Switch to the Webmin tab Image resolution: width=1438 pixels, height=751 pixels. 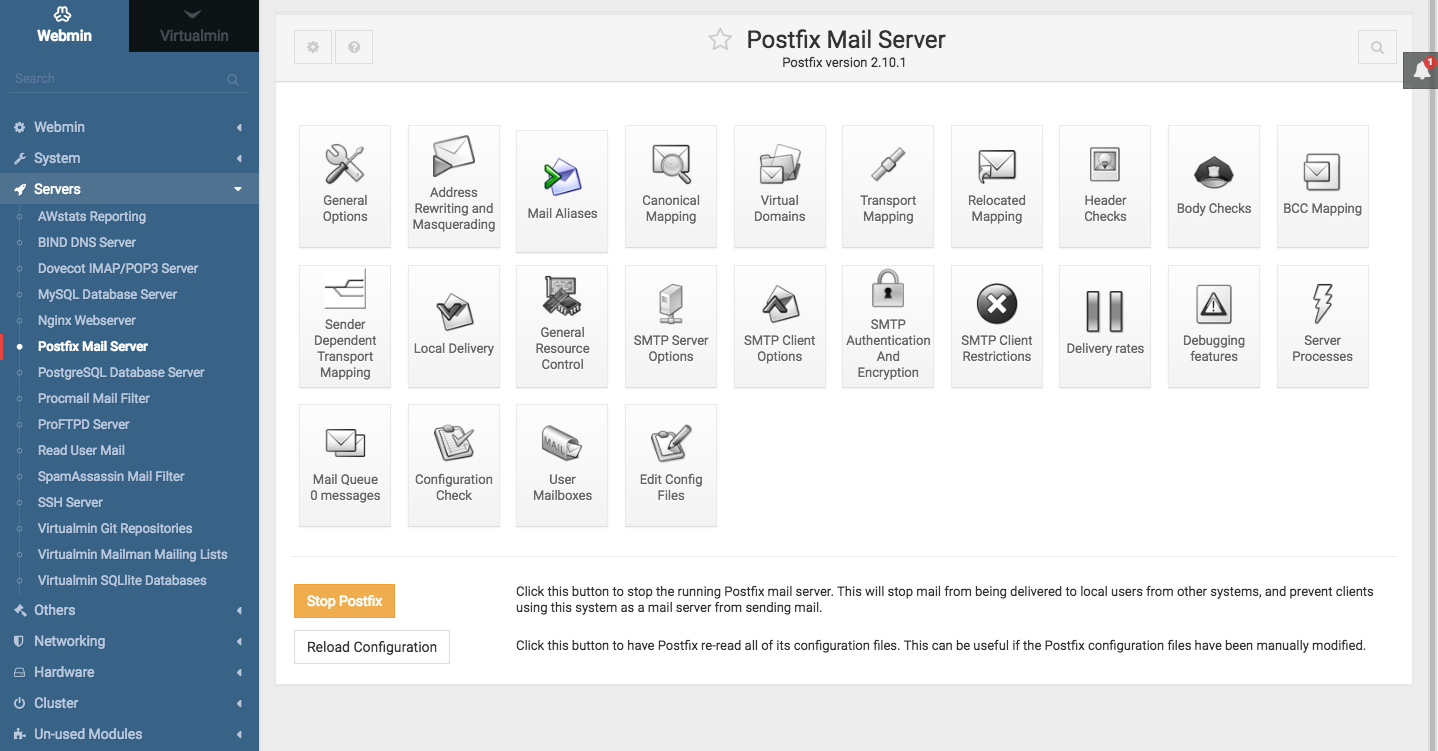click(x=64, y=26)
